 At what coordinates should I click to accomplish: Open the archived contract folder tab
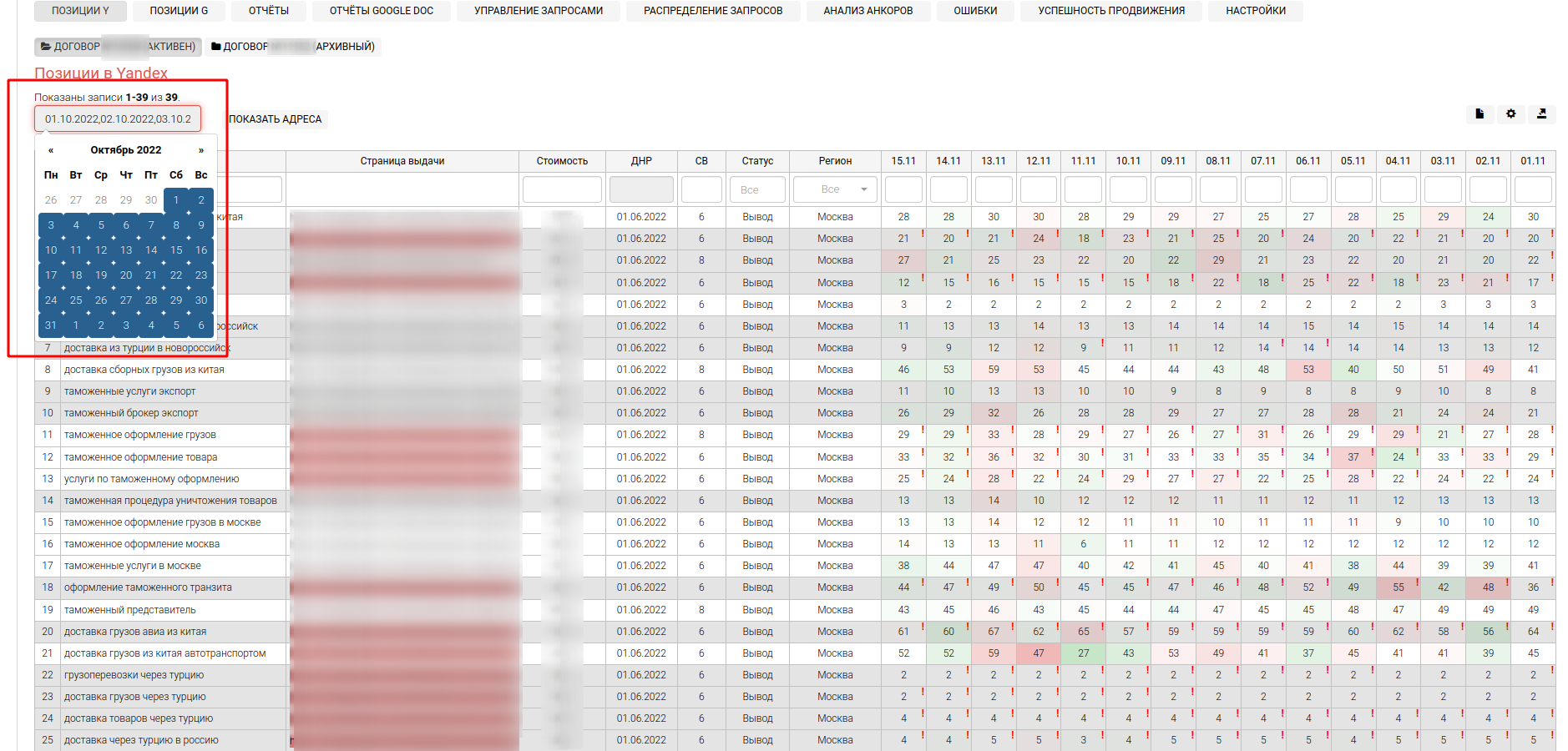293,47
